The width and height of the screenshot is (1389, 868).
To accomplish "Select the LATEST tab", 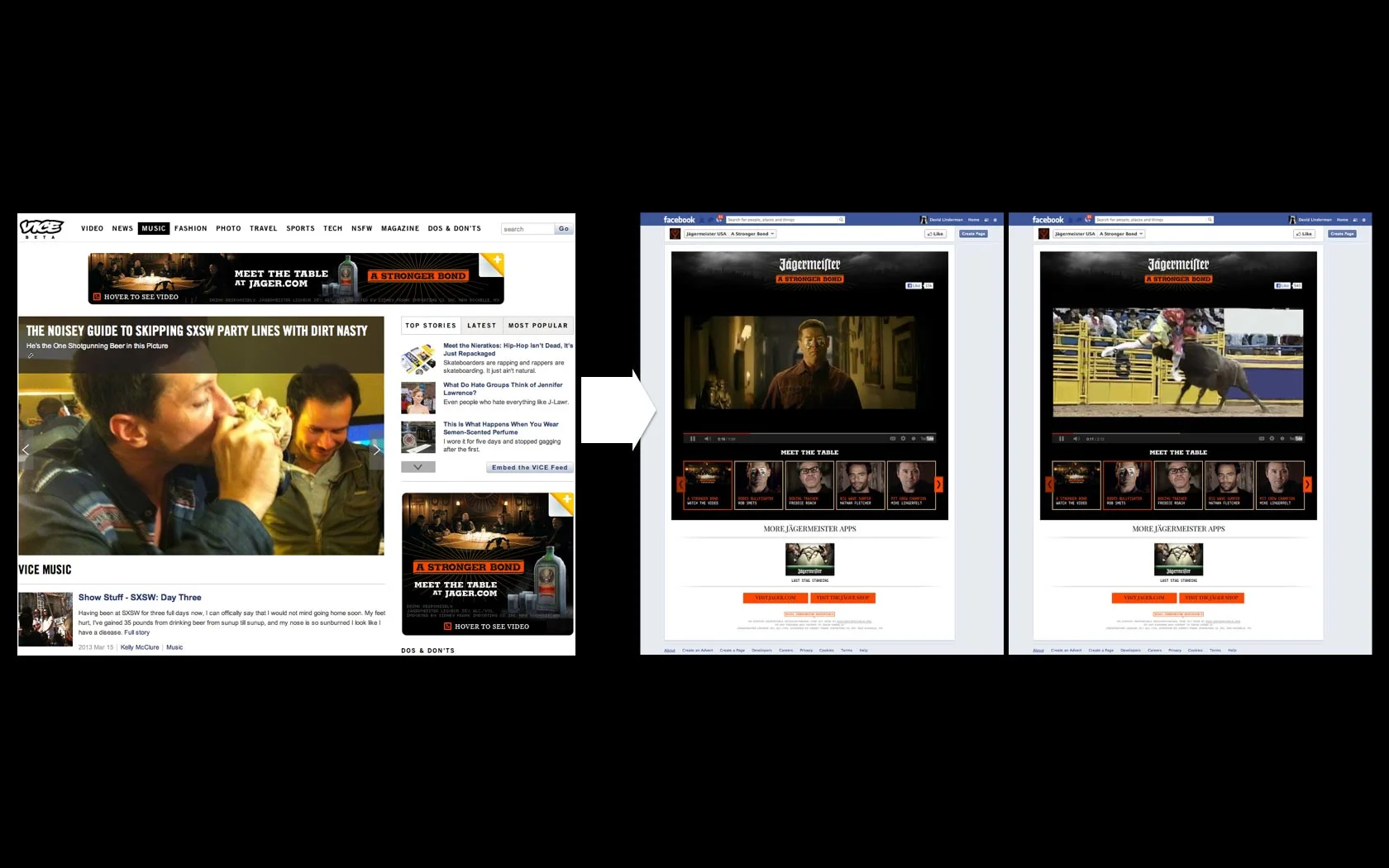I will point(482,326).
